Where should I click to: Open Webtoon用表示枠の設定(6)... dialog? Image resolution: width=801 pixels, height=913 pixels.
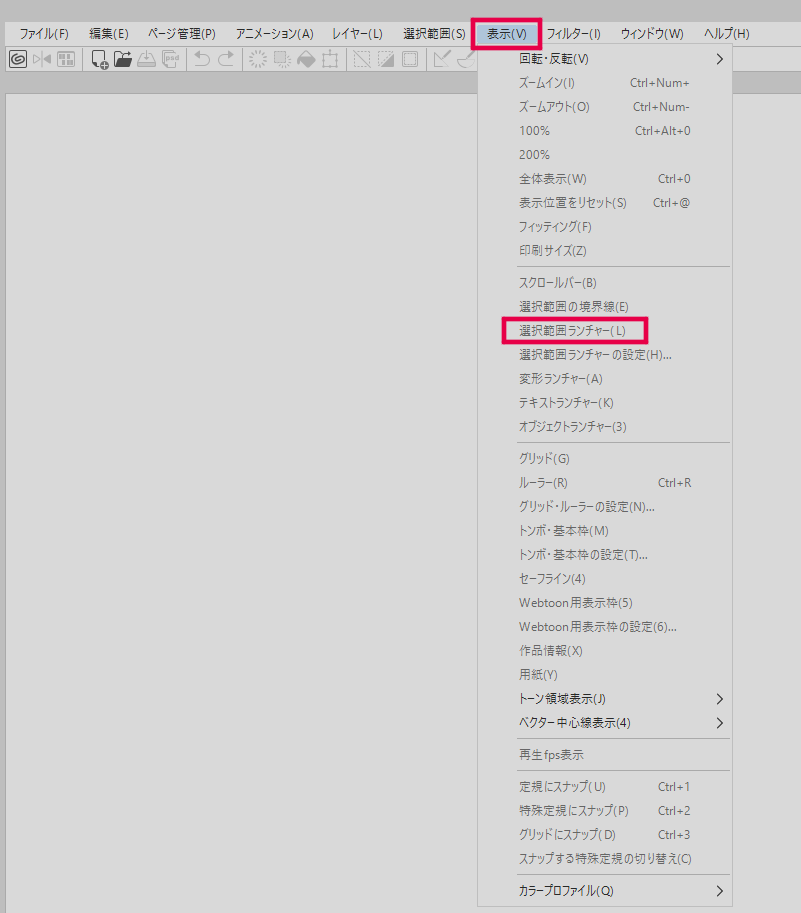tap(605, 627)
